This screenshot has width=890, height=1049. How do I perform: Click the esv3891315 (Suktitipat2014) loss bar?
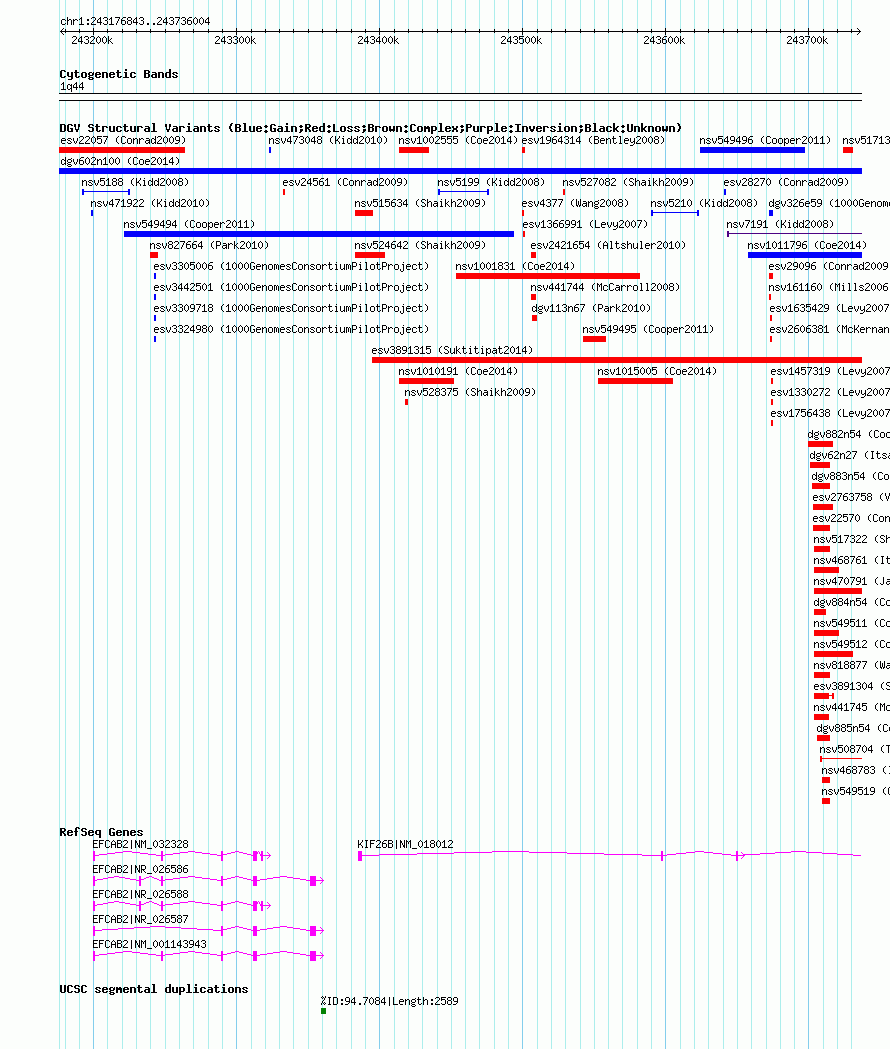coord(617,360)
